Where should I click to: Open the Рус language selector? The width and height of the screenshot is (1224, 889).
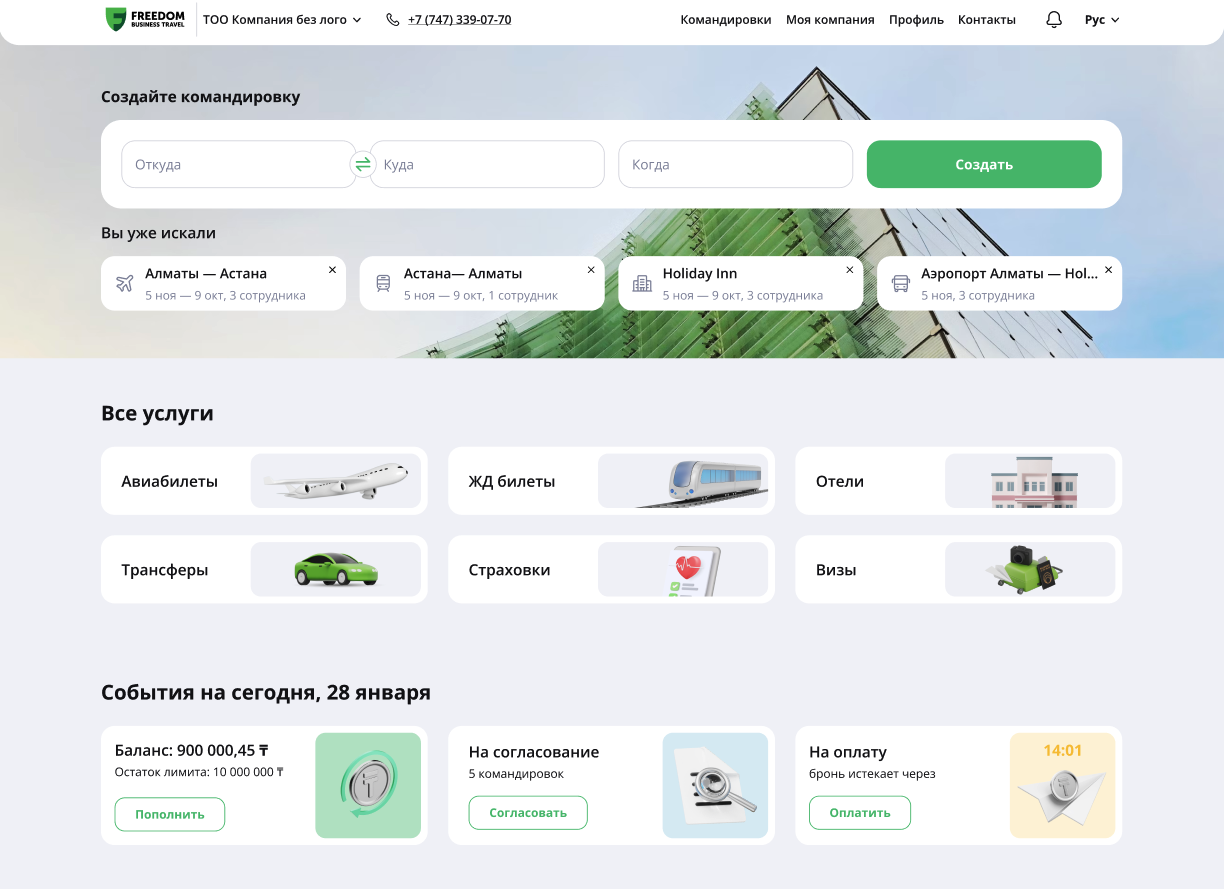point(1102,20)
